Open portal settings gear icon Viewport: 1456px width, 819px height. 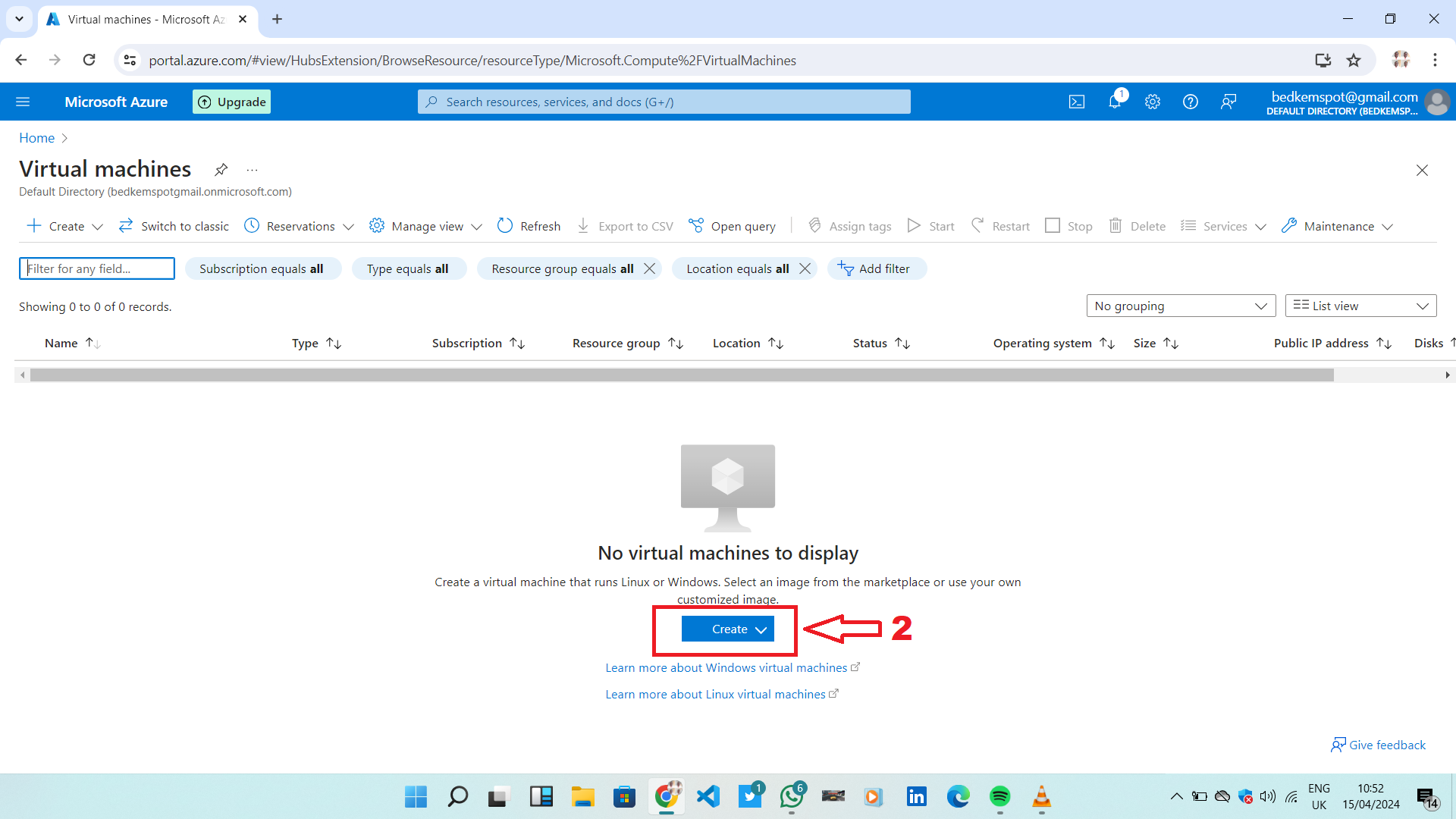[x=1153, y=102]
